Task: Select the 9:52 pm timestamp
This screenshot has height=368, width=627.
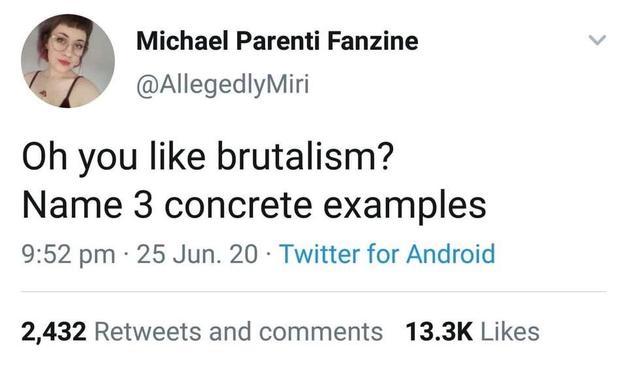Action: (68, 255)
